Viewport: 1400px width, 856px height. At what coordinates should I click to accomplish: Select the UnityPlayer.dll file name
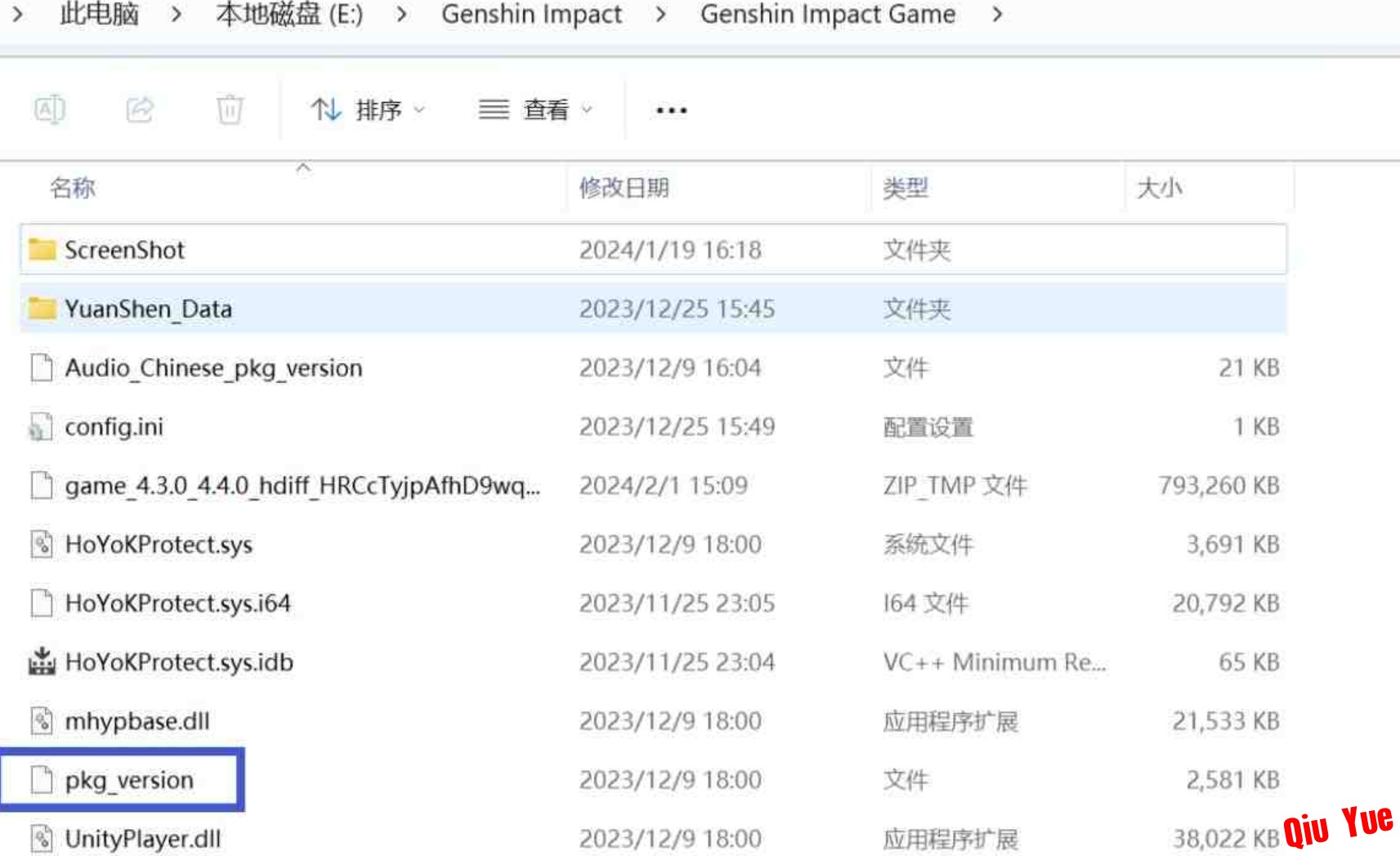pyautogui.click(x=143, y=839)
